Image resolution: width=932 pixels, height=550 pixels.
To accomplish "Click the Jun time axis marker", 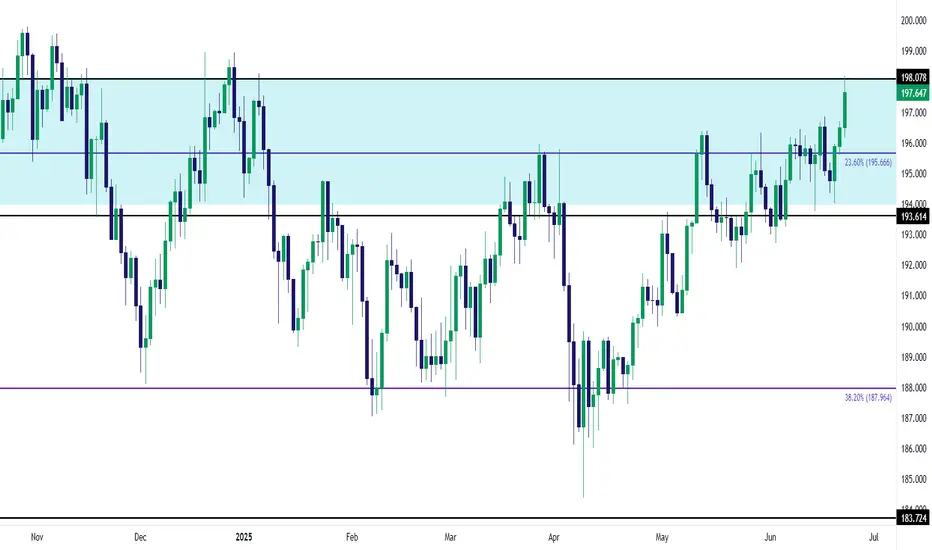I will tap(770, 537).
